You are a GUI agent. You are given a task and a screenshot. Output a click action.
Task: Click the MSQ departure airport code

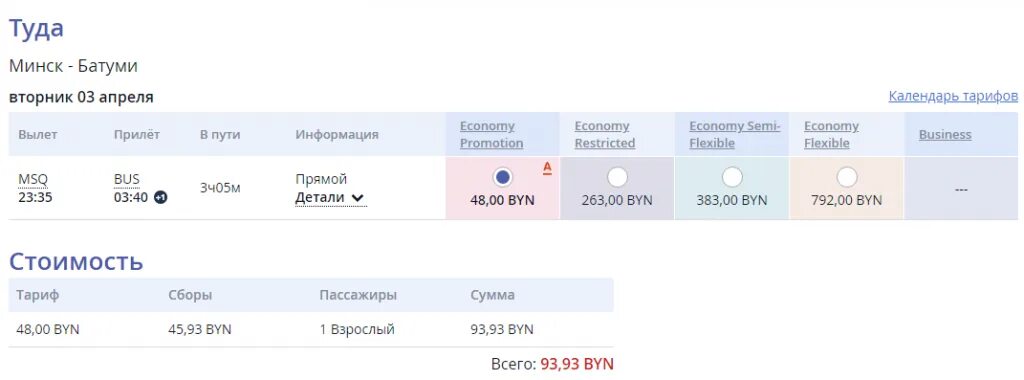pyautogui.click(x=33, y=179)
